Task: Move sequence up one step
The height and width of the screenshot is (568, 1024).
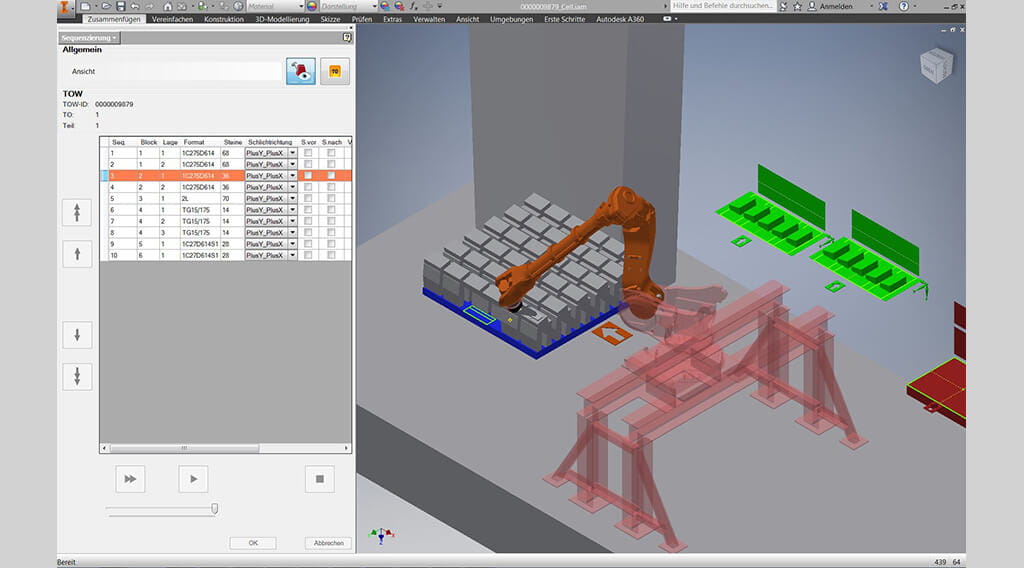Action: click(x=77, y=254)
